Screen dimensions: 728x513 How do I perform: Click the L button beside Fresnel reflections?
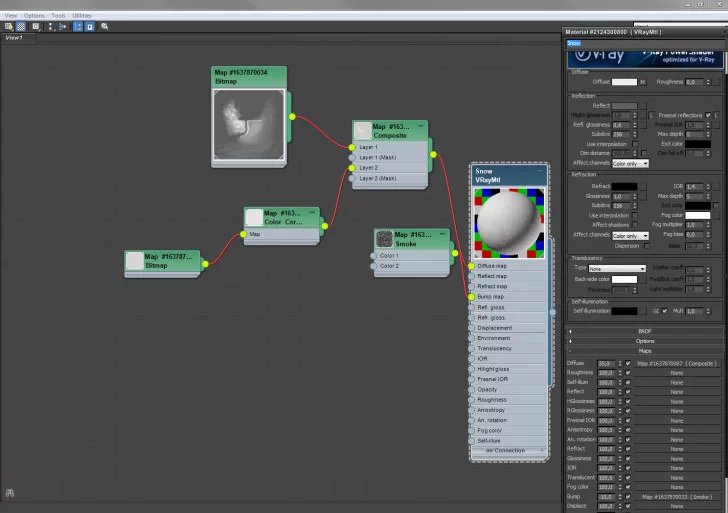(x=716, y=115)
